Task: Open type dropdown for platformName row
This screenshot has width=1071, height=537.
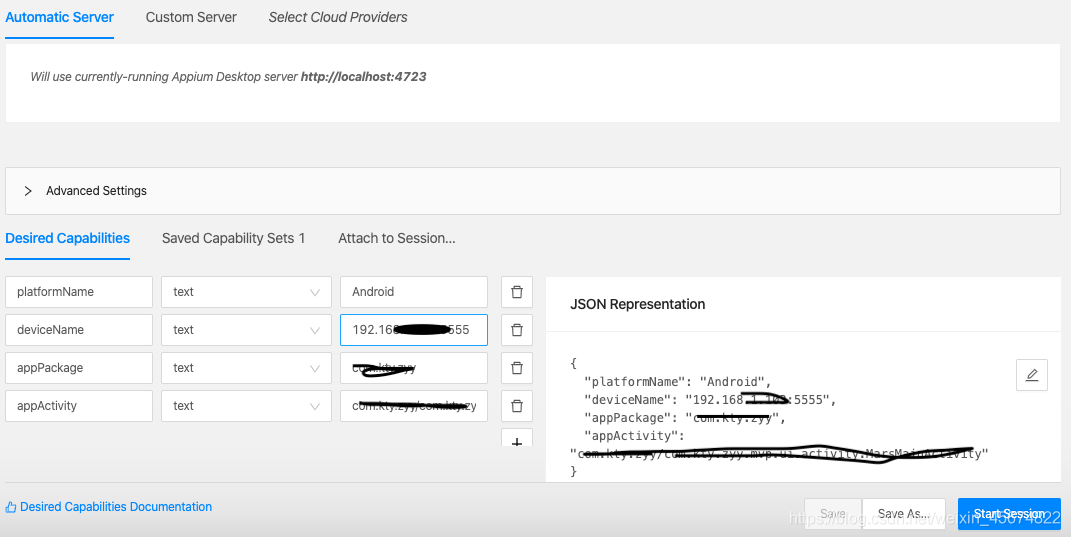Action: coord(246,292)
